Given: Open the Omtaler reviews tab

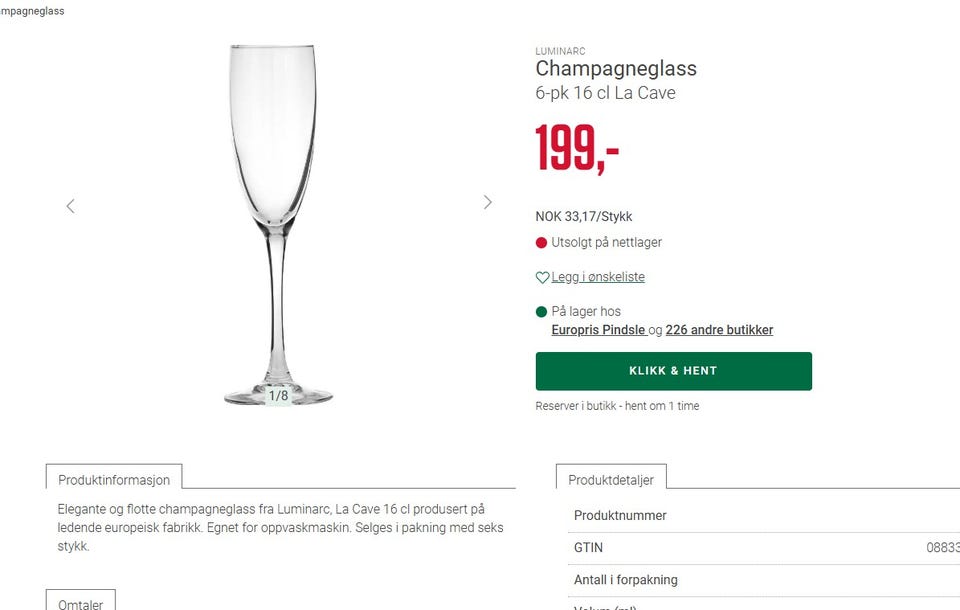Looking at the screenshot, I should click(x=80, y=602).
